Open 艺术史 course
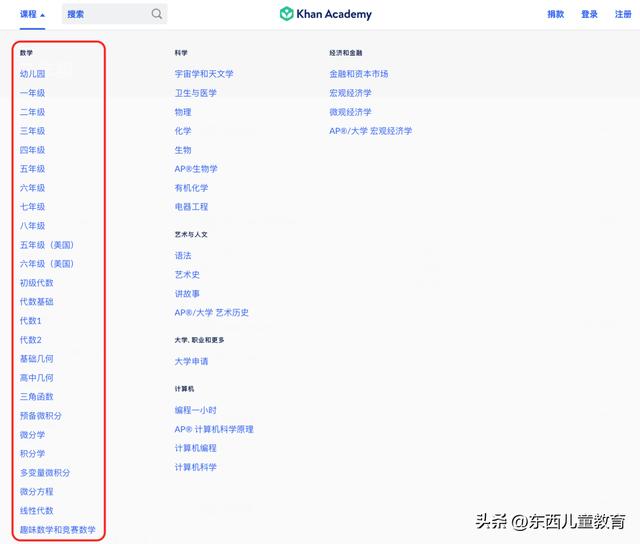Screen dimensions: 640x544 [x=187, y=275]
